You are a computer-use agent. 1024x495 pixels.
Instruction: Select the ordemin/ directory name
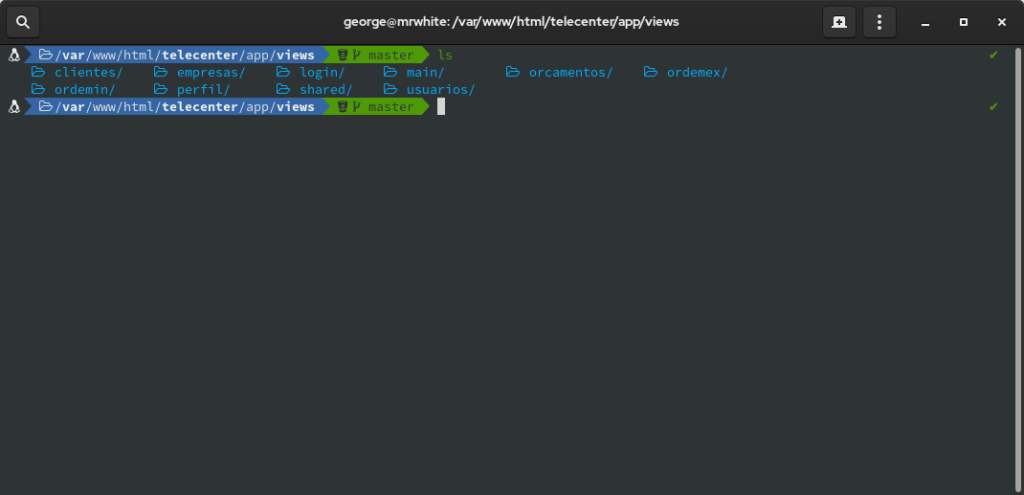tap(85, 90)
